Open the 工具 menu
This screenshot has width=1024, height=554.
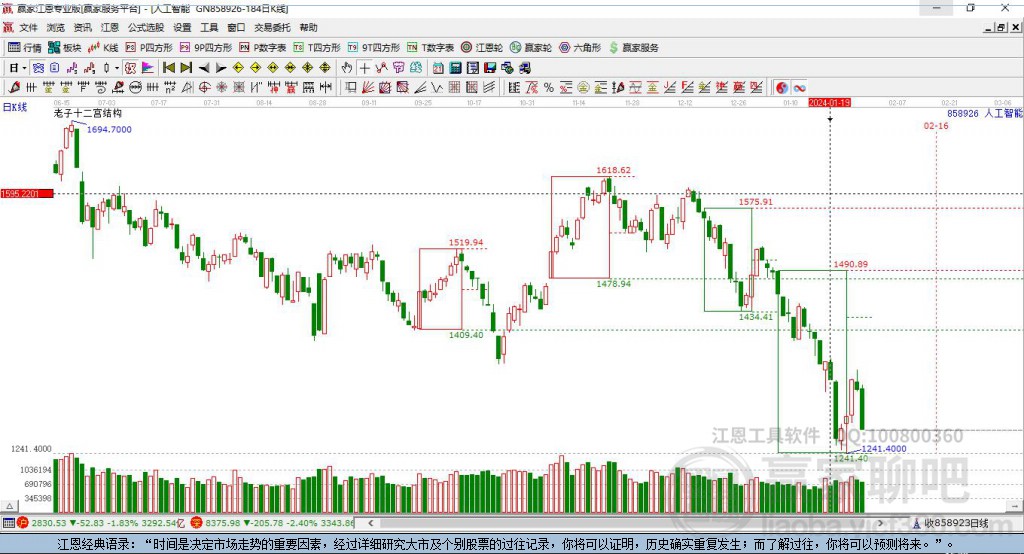point(209,27)
